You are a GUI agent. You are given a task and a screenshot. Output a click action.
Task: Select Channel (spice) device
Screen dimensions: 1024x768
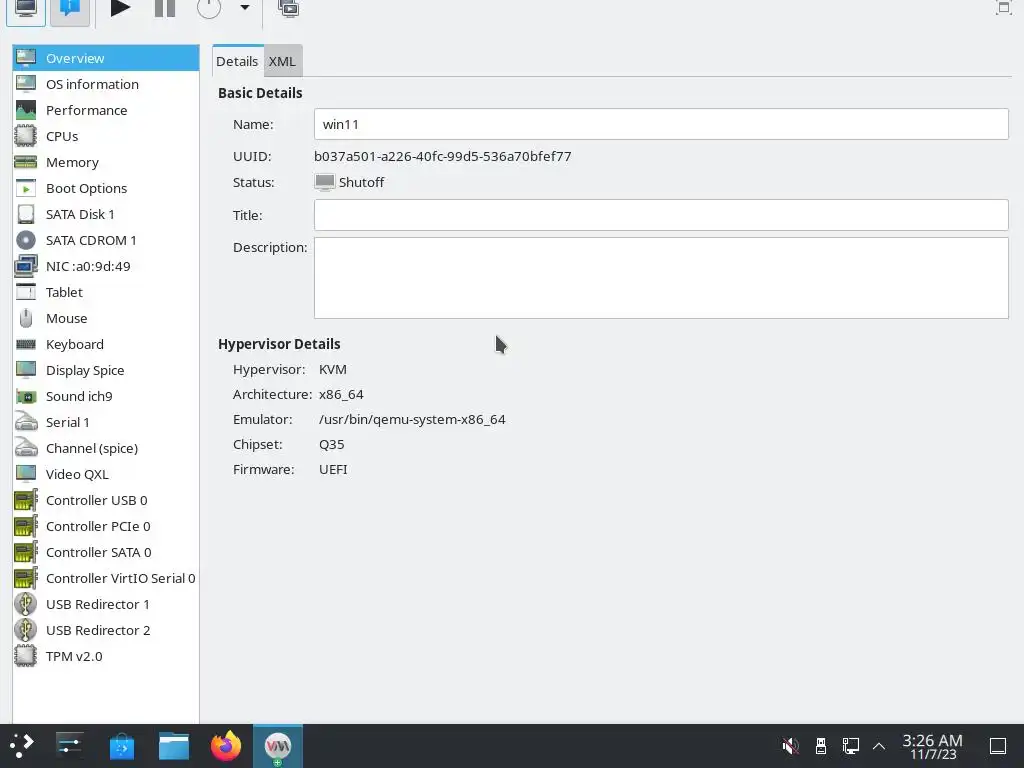106,449
